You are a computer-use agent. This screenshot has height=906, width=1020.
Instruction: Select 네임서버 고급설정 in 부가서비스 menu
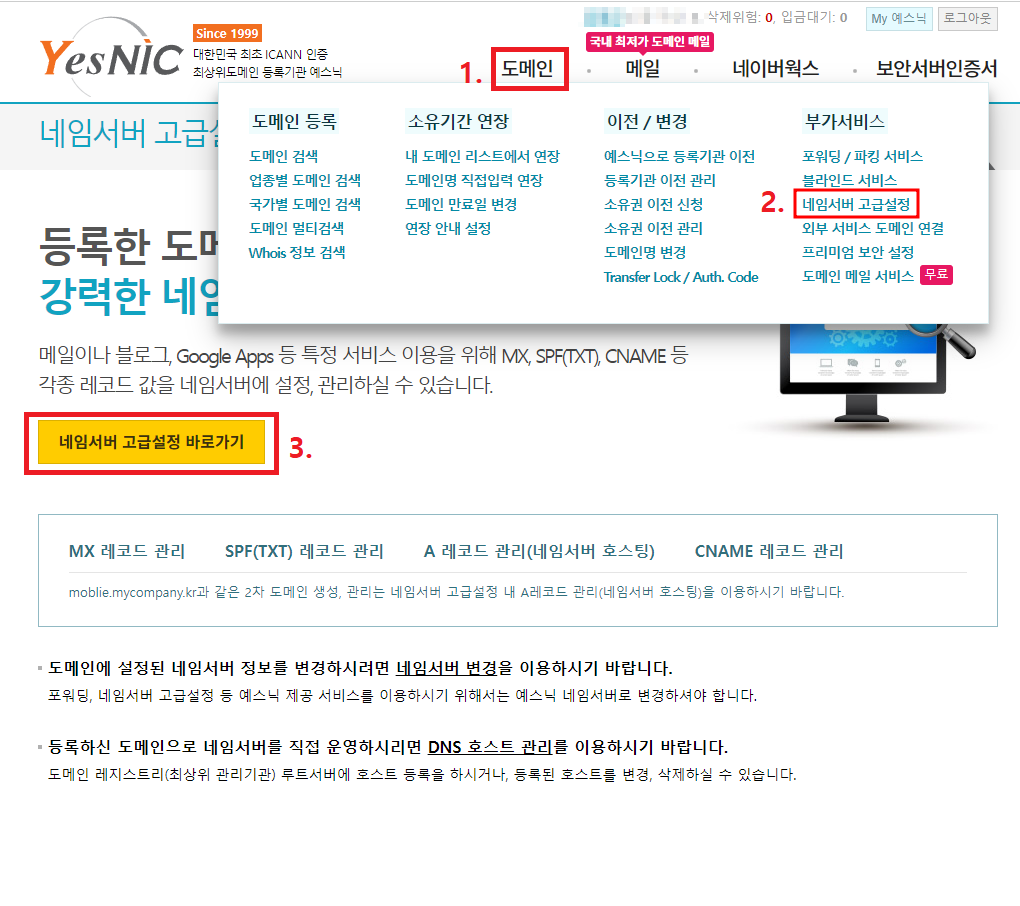[x=856, y=205]
